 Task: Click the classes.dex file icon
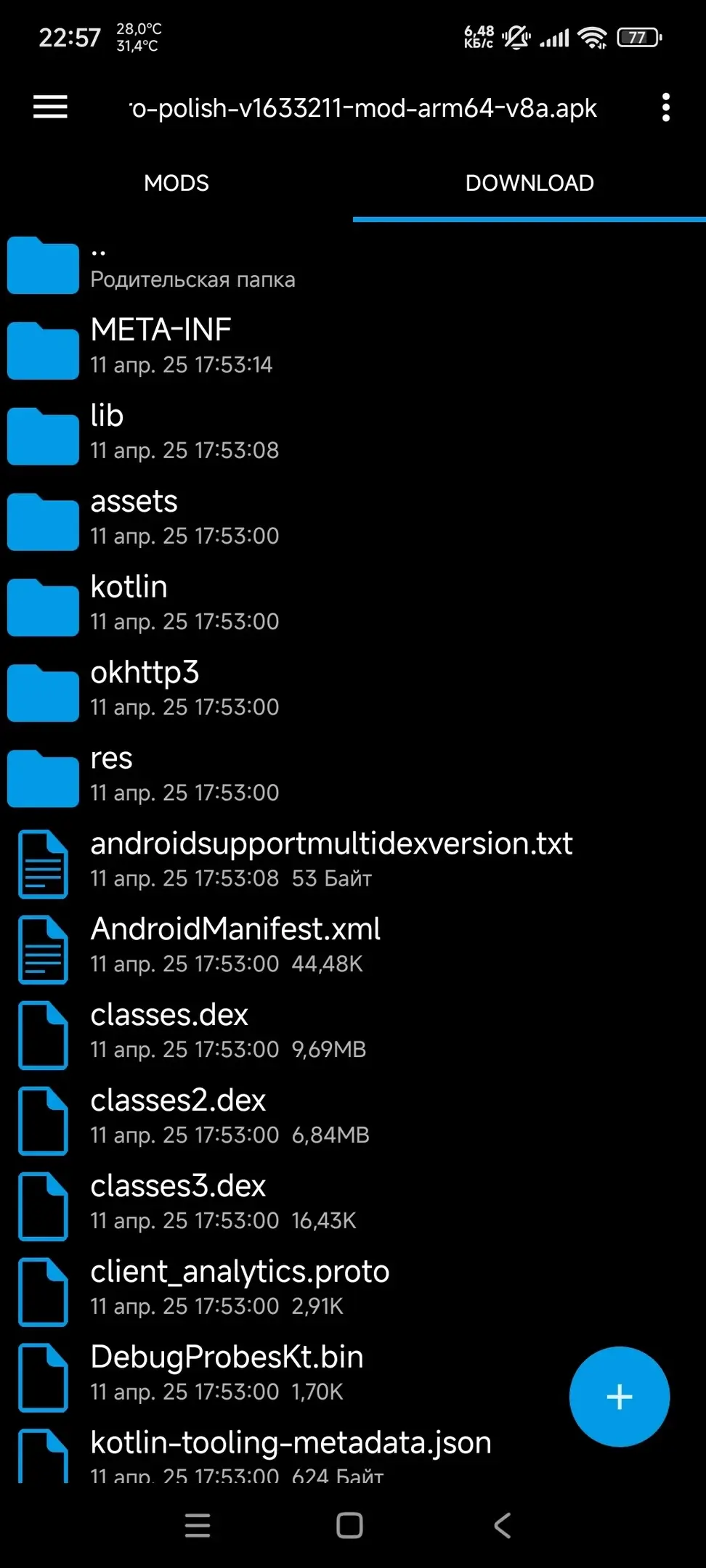pos(43,1035)
